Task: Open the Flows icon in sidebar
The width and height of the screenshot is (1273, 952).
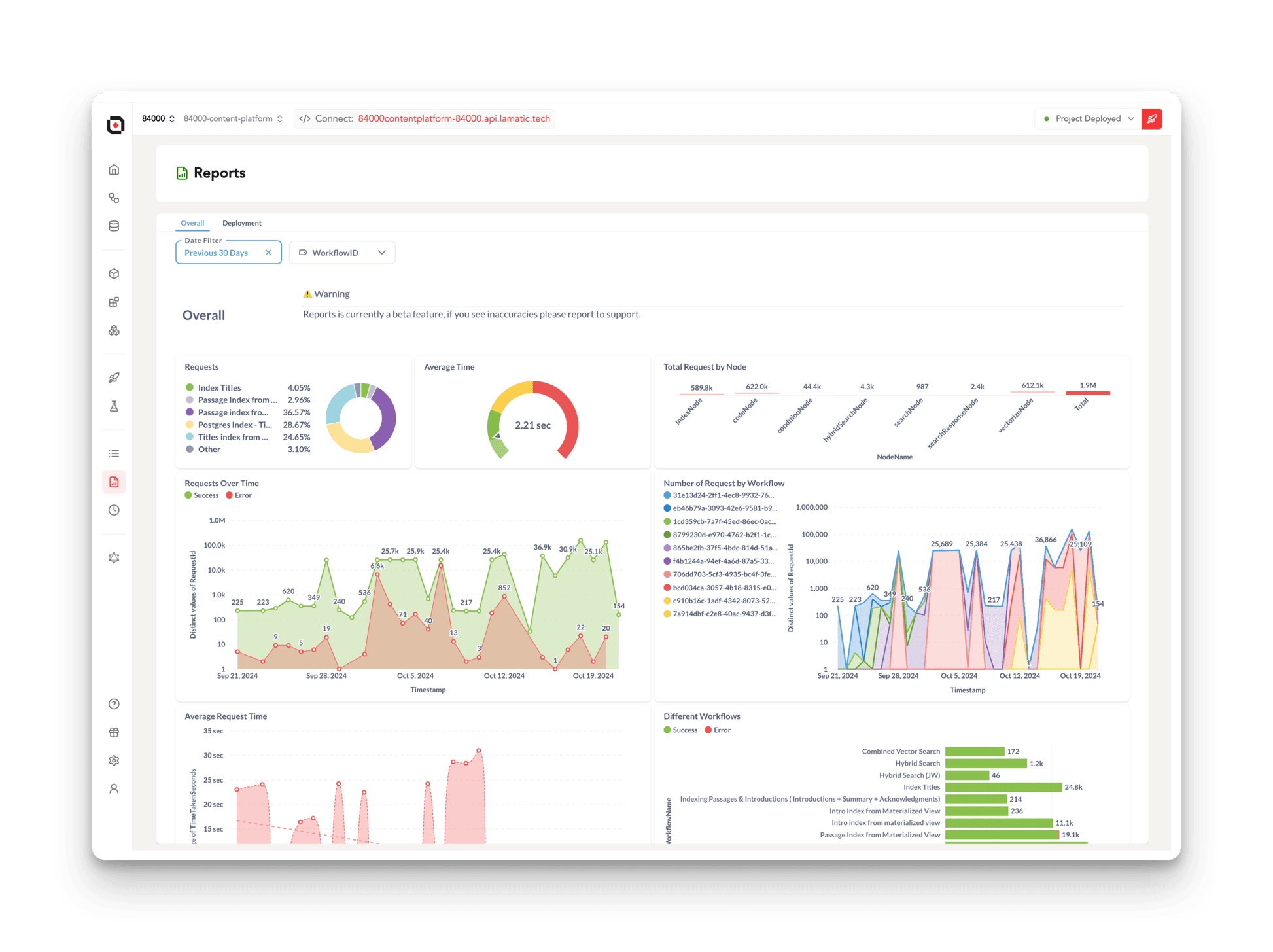Action: [x=114, y=198]
